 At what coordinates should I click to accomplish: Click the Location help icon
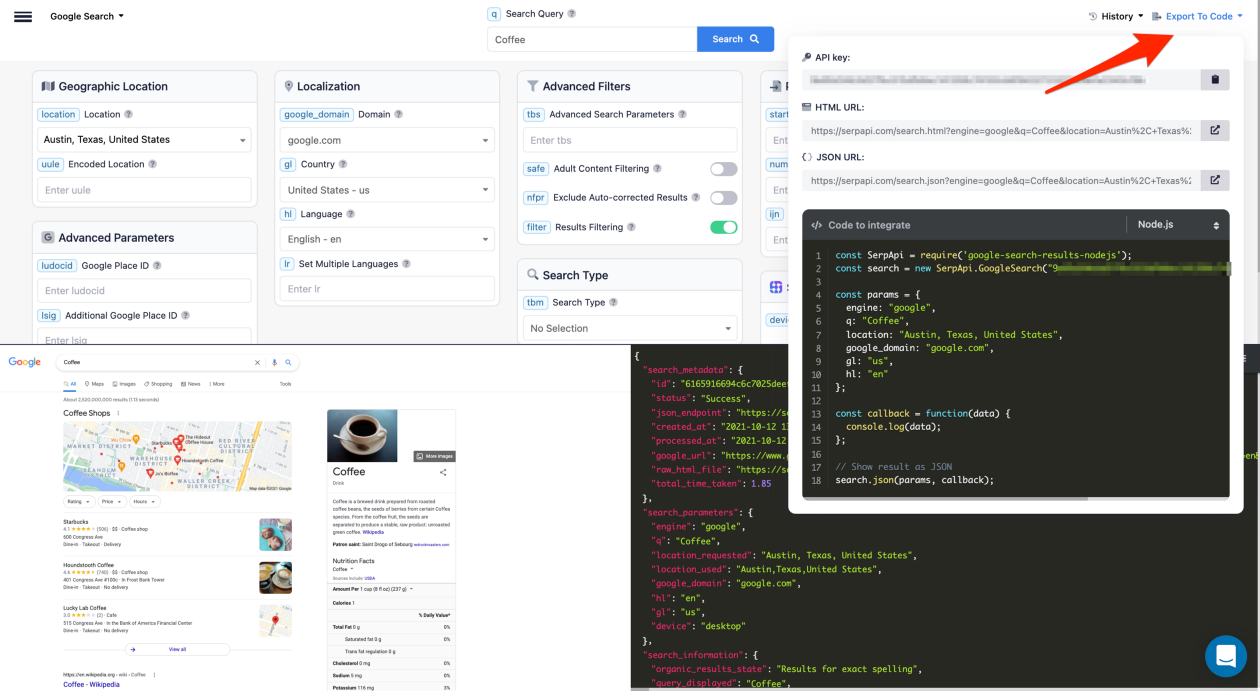[129, 115]
